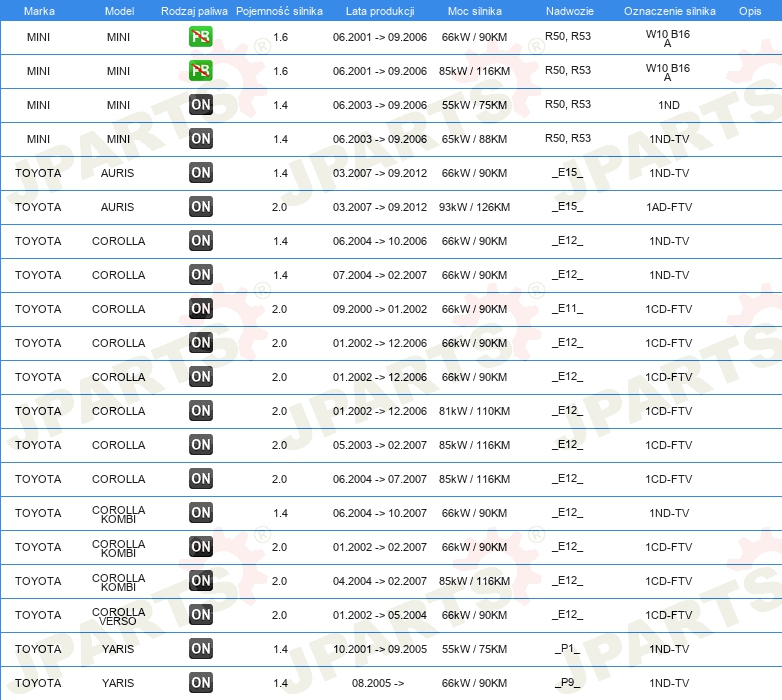Click the ON diesel icon in AURIS 2.0 row
Image resolution: width=782 pixels, height=700 pixels.
[201, 206]
